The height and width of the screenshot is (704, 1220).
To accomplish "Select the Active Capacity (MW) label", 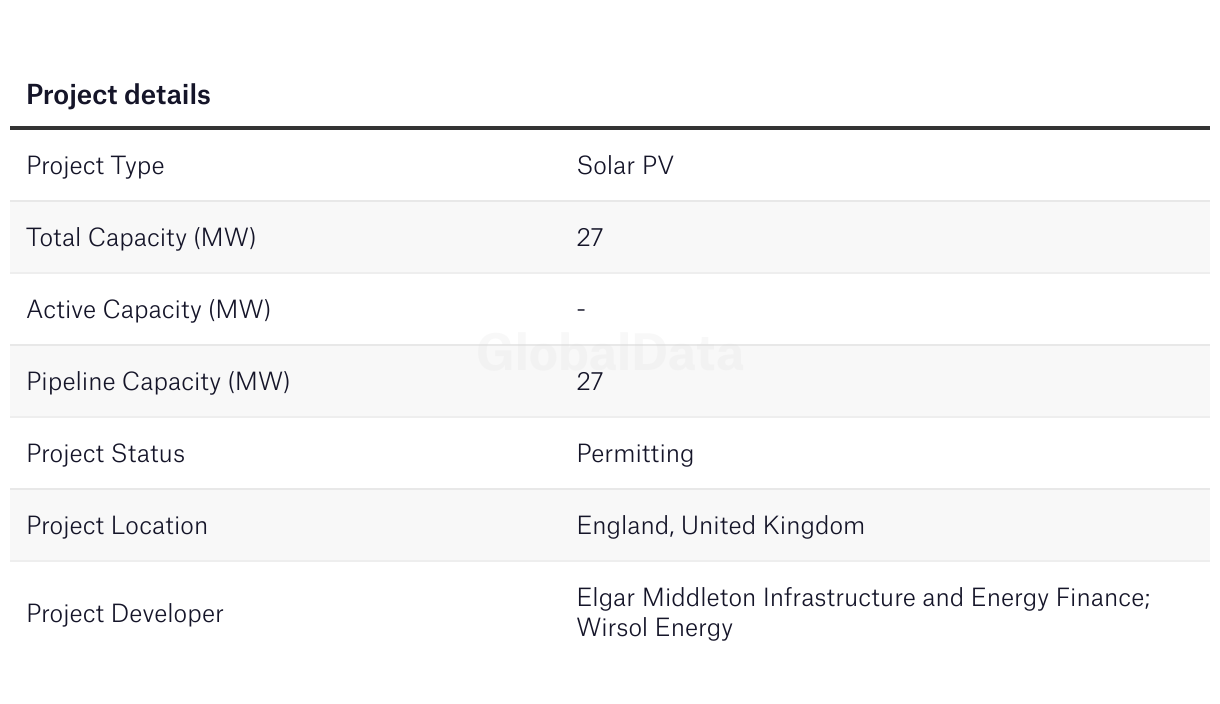I will (x=148, y=310).
